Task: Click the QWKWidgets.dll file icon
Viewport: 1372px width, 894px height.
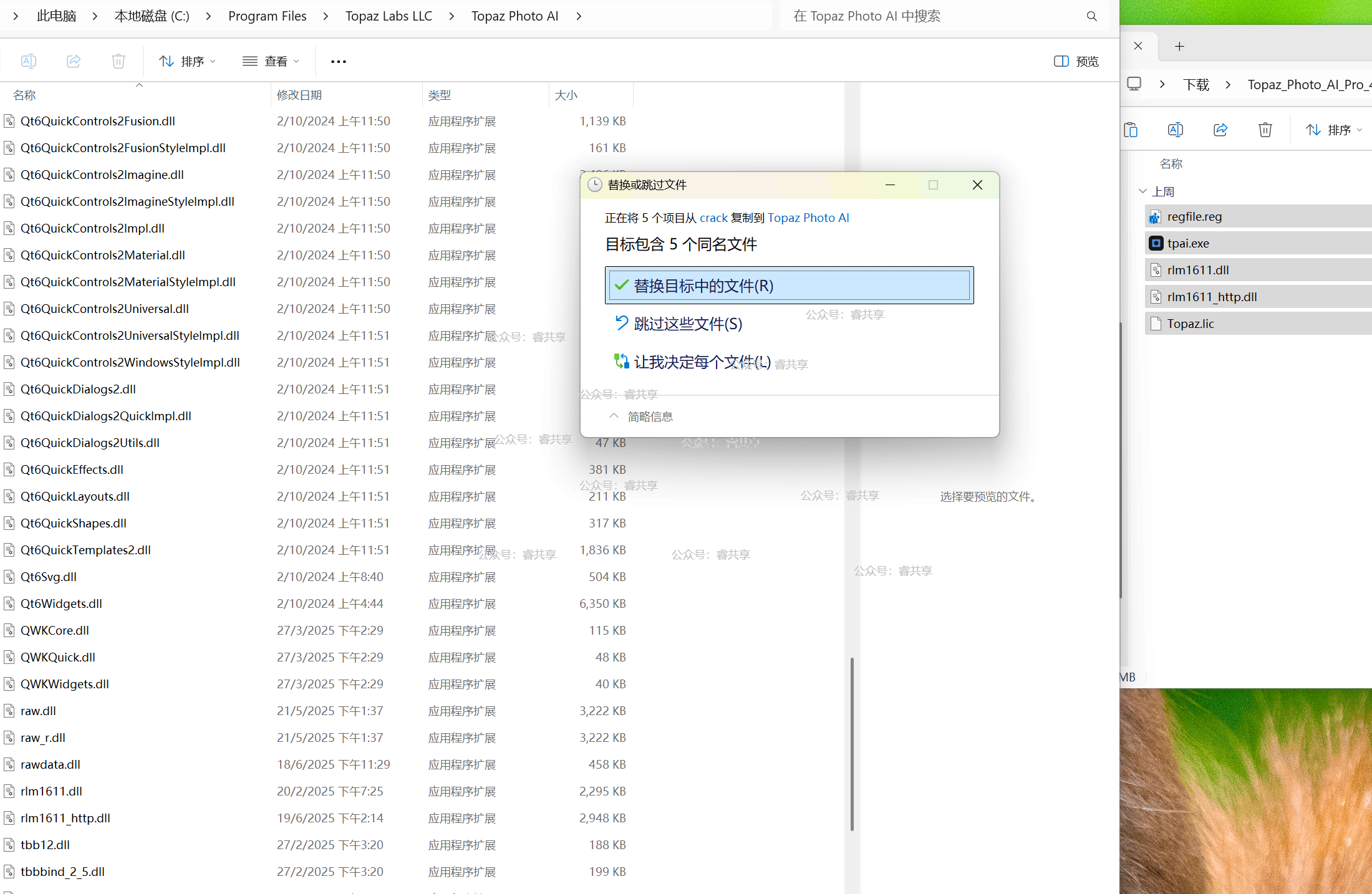Action: click(x=9, y=684)
